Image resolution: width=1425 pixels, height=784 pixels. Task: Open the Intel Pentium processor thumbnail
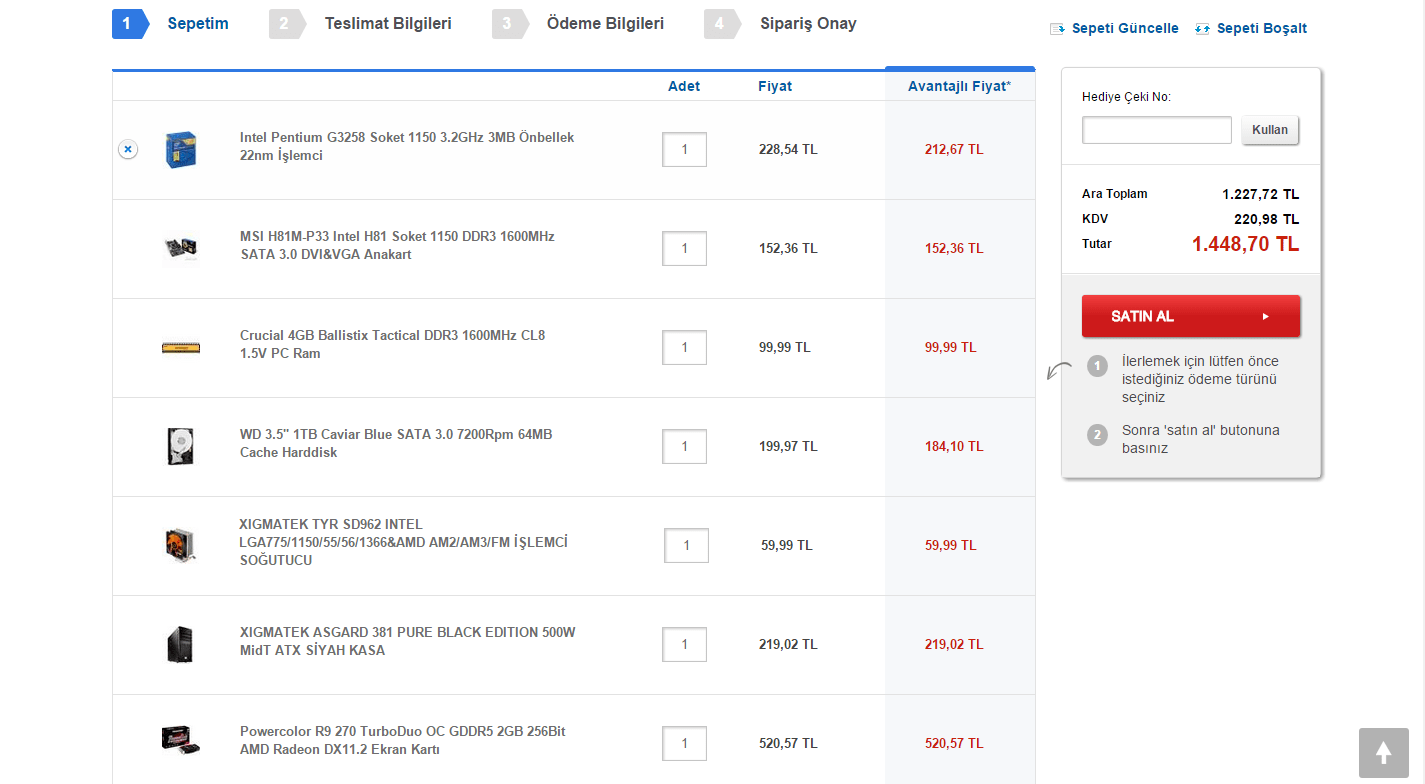click(x=181, y=149)
